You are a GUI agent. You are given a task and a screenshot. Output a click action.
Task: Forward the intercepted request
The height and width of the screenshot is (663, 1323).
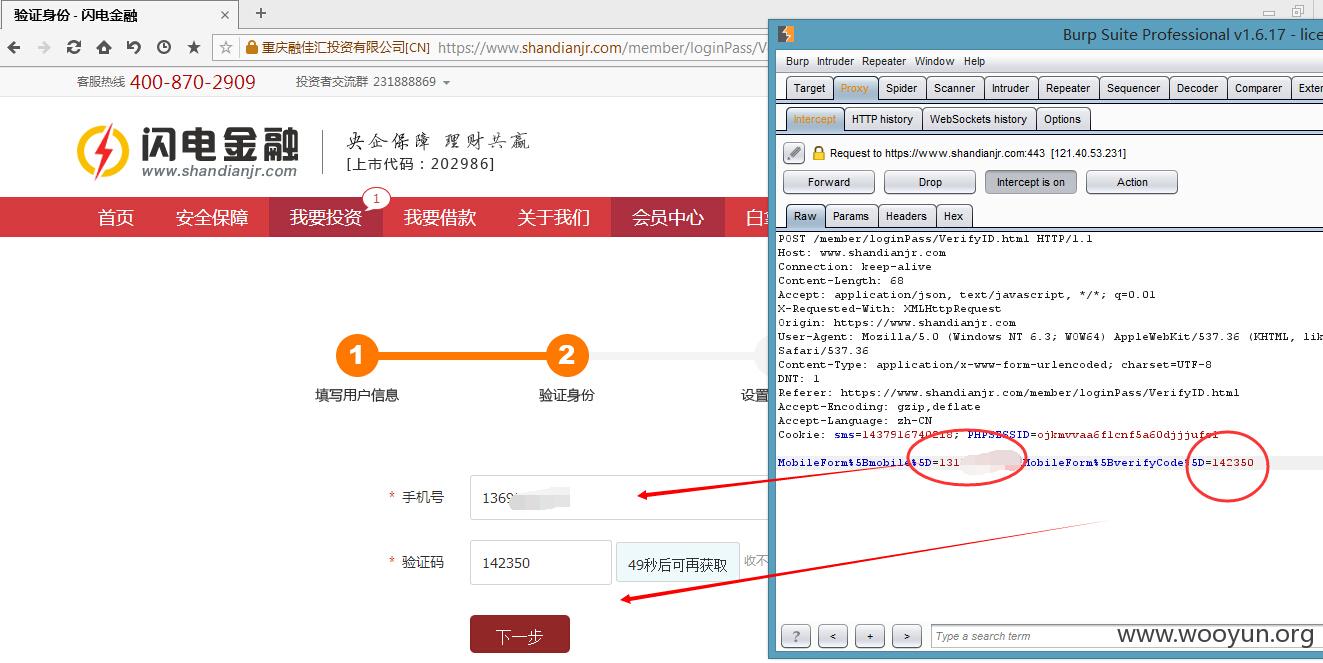[x=828, y=182]
